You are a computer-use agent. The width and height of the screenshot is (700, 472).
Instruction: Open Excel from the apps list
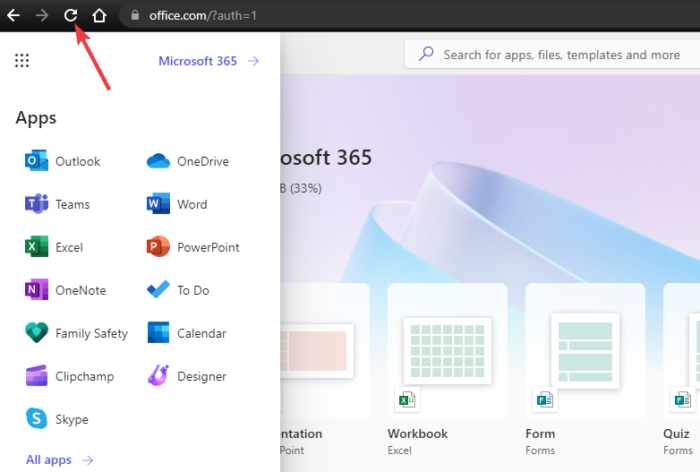(54, 247)
